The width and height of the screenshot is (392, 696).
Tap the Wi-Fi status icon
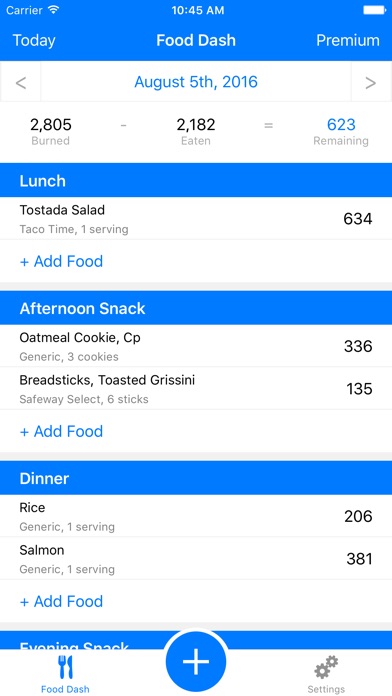point(54,10)
